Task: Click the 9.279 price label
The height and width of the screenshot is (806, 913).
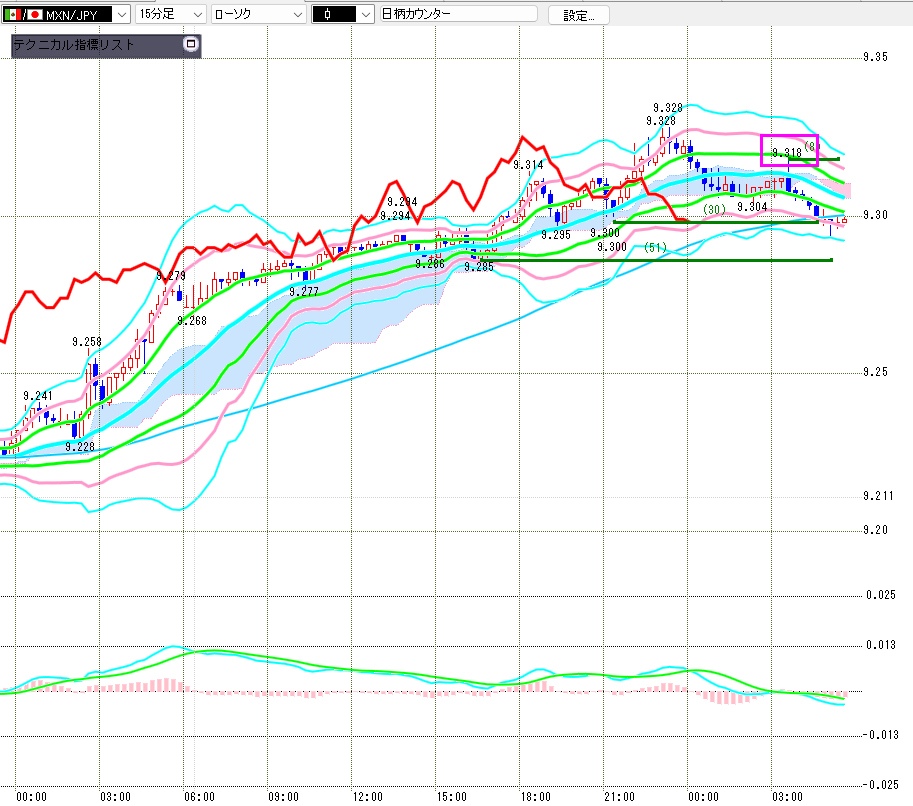Action: point(171,275)
